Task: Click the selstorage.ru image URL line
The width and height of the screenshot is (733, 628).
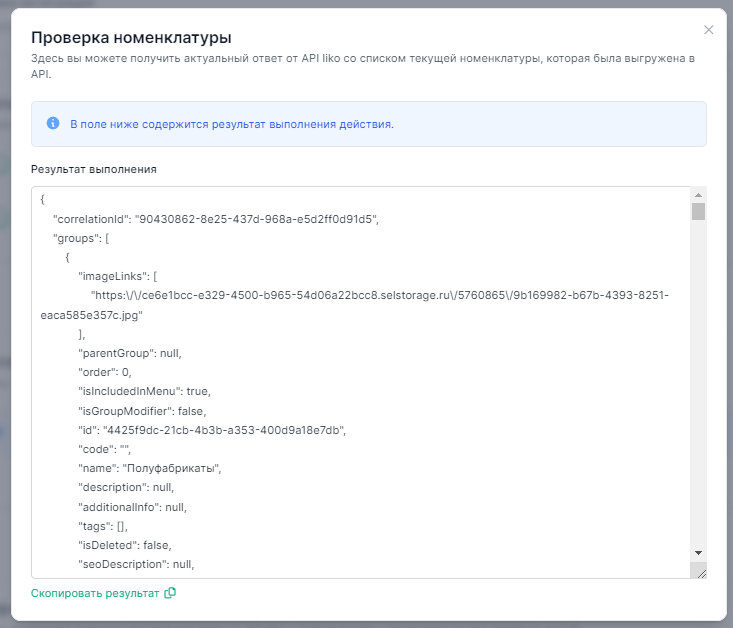Action: tap(372, 296)
